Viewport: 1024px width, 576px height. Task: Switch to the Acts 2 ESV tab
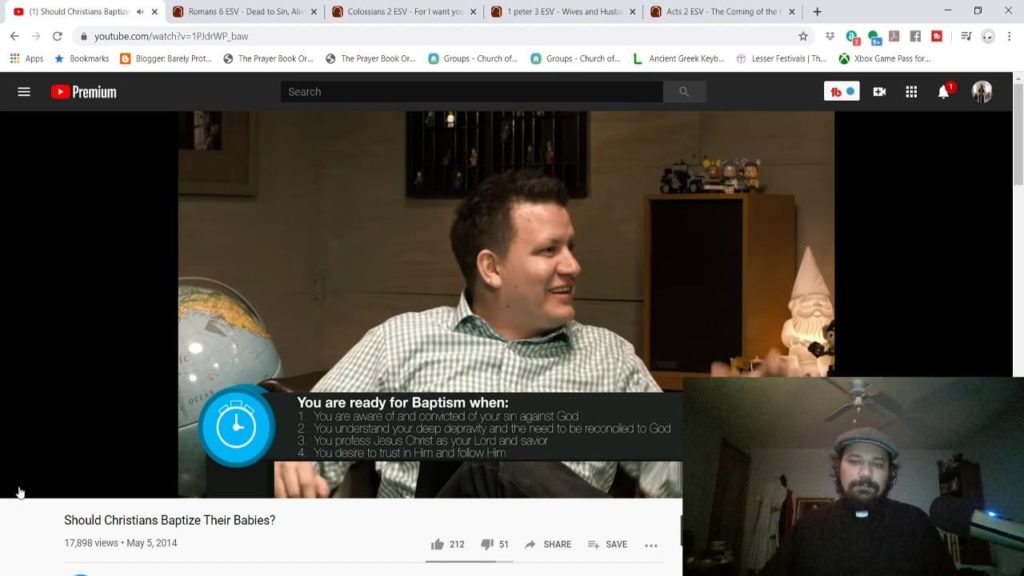[720, 12]
